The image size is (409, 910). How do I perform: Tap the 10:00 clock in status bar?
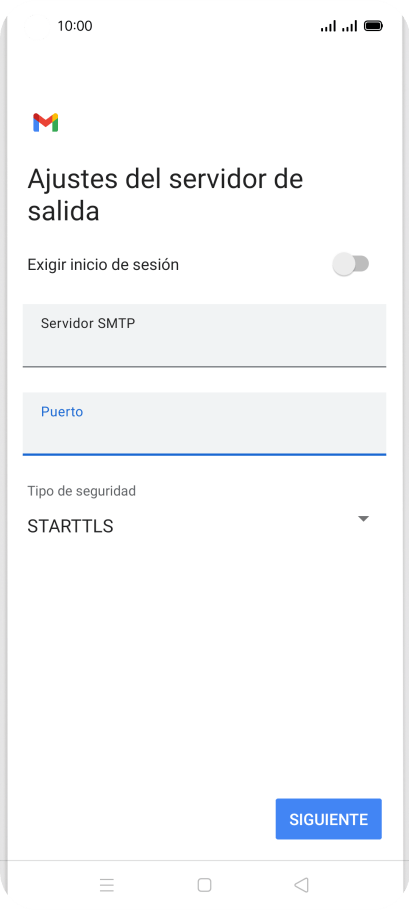75,26
